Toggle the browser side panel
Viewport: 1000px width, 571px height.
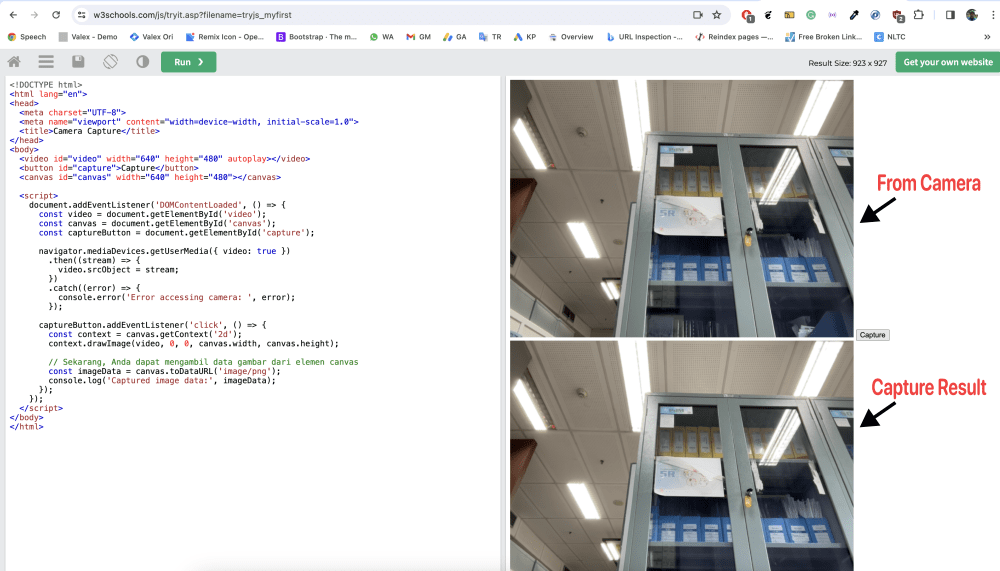tap(950, 15)
